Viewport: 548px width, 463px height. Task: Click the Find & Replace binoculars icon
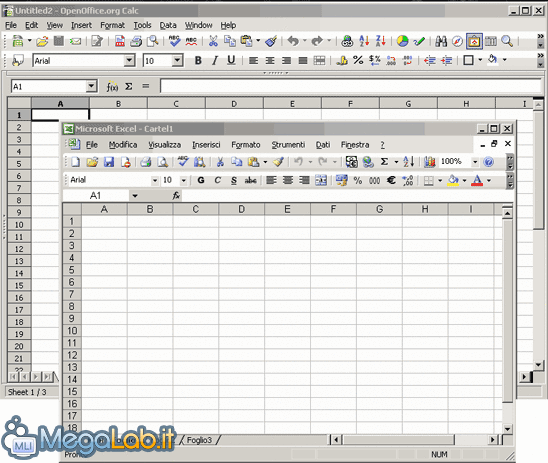441,41
